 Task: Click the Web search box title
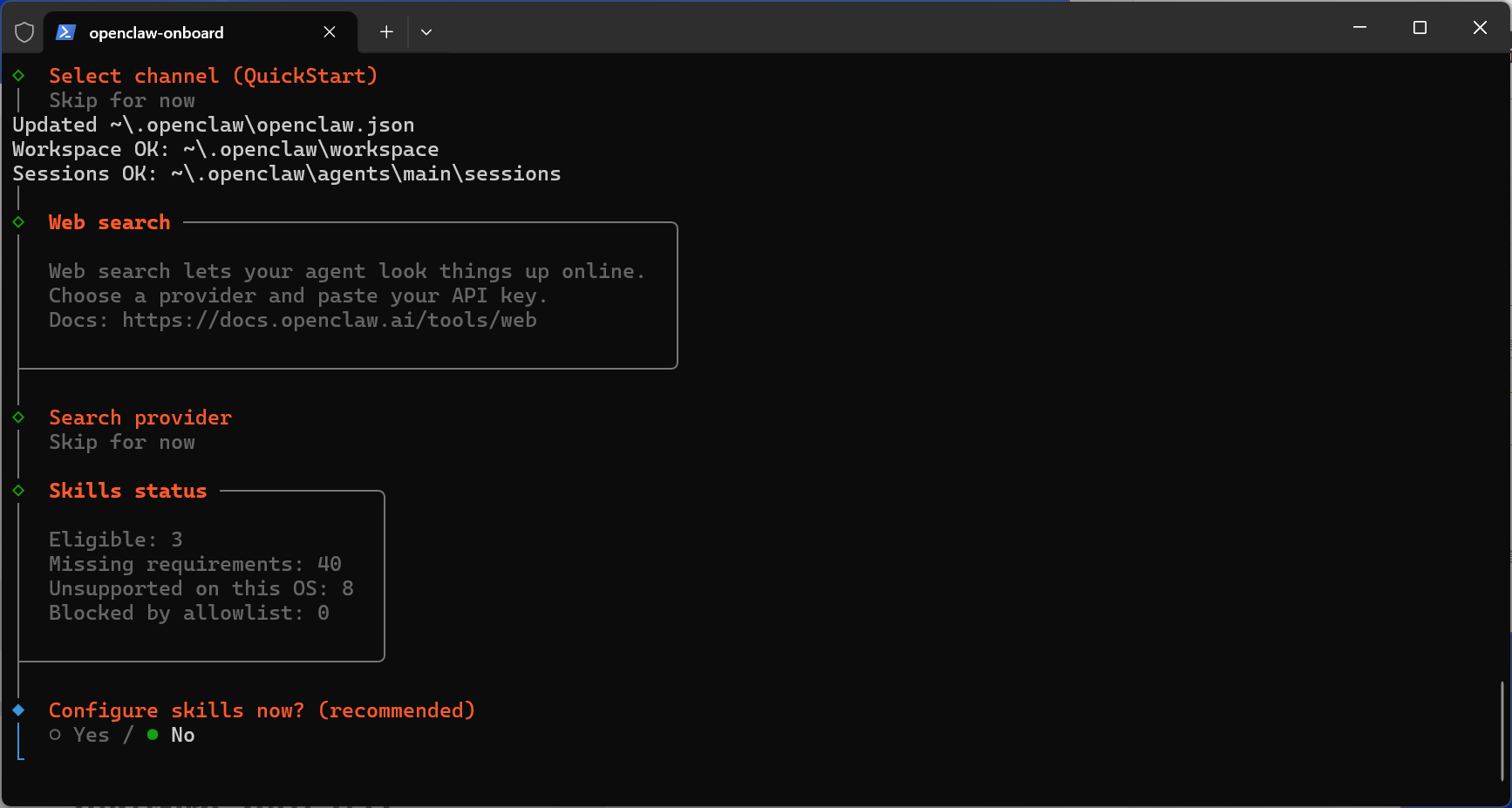coord(110,222)
